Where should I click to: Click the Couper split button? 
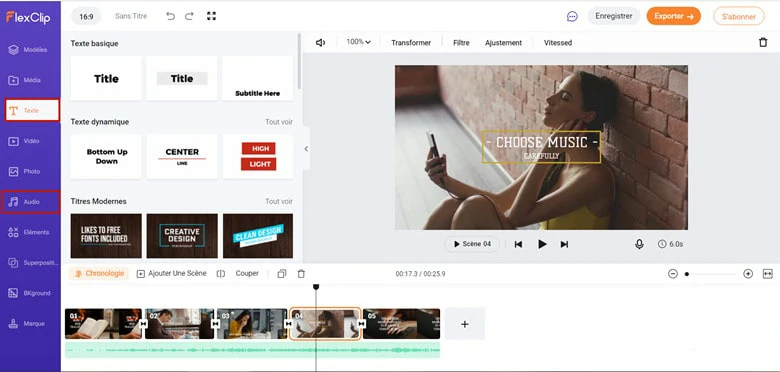point(238,274)
